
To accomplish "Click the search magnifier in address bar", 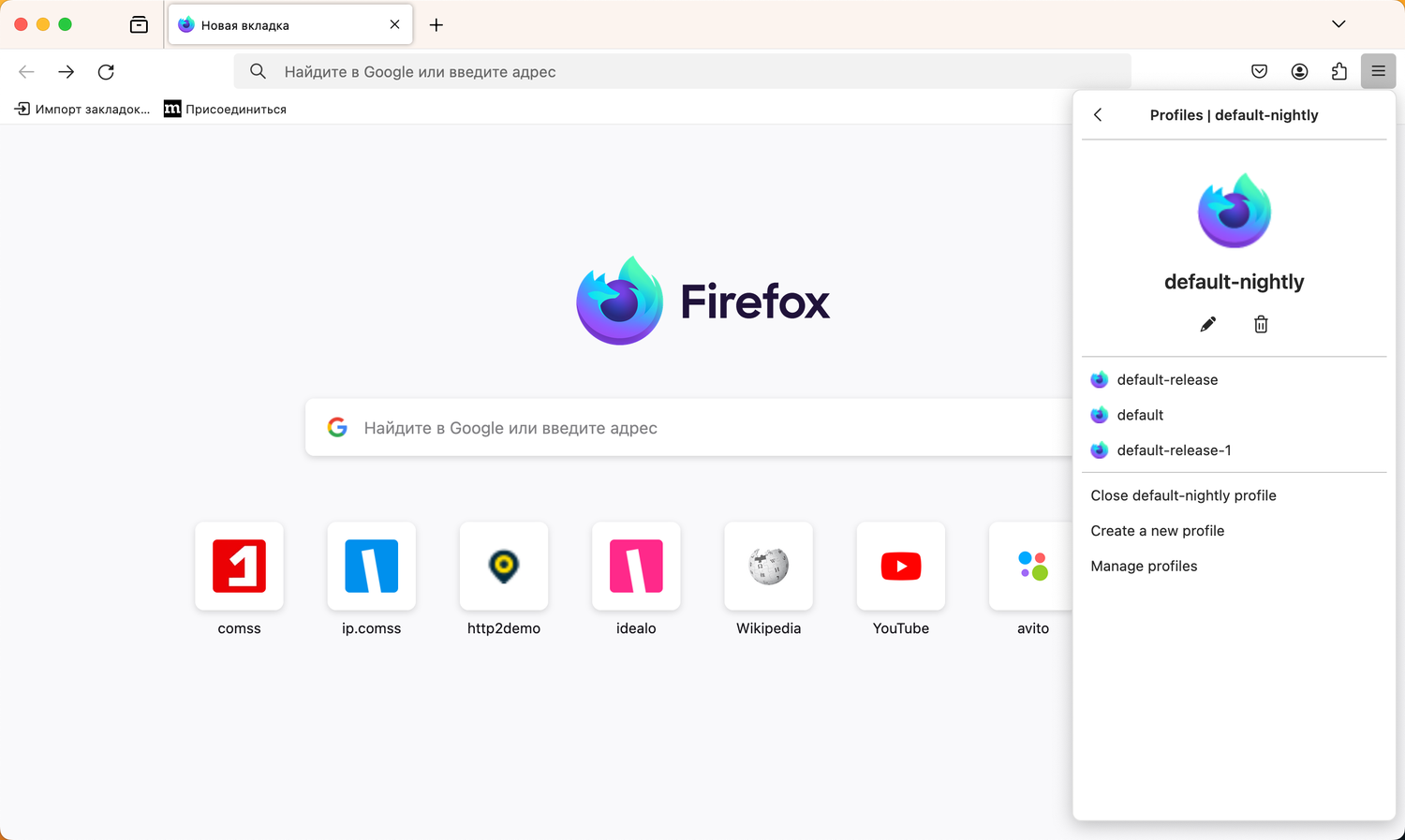I will [258, 71].
